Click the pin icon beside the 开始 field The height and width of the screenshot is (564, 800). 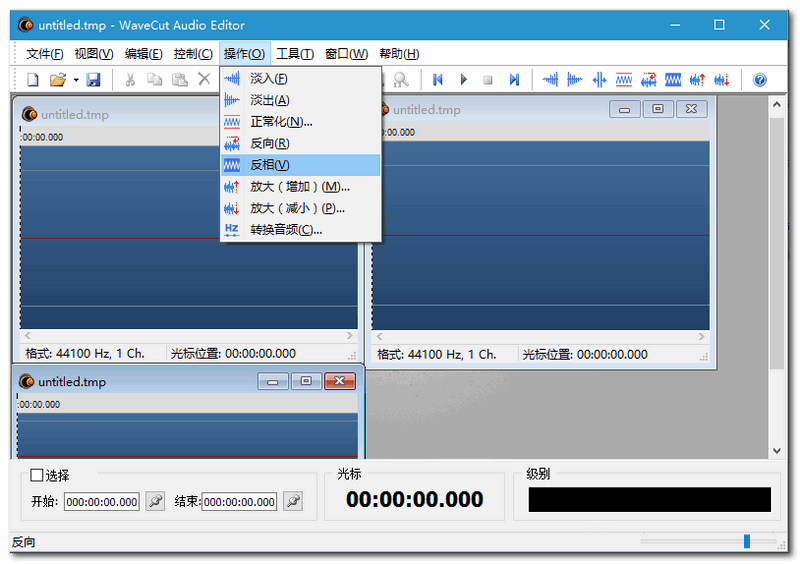click(x=155, y=501)
